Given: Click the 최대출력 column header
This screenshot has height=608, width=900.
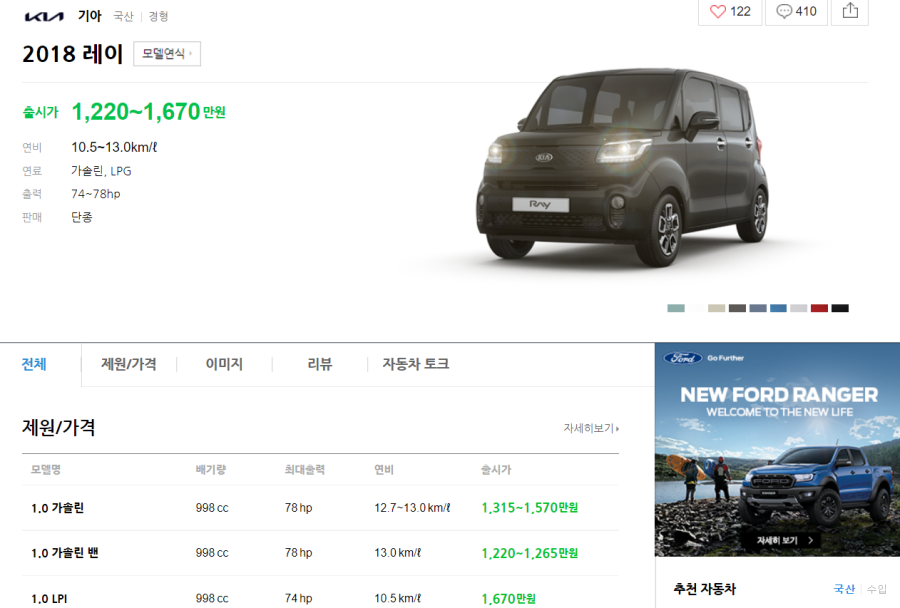Looking at the screenshot, I should coord(305,470).
